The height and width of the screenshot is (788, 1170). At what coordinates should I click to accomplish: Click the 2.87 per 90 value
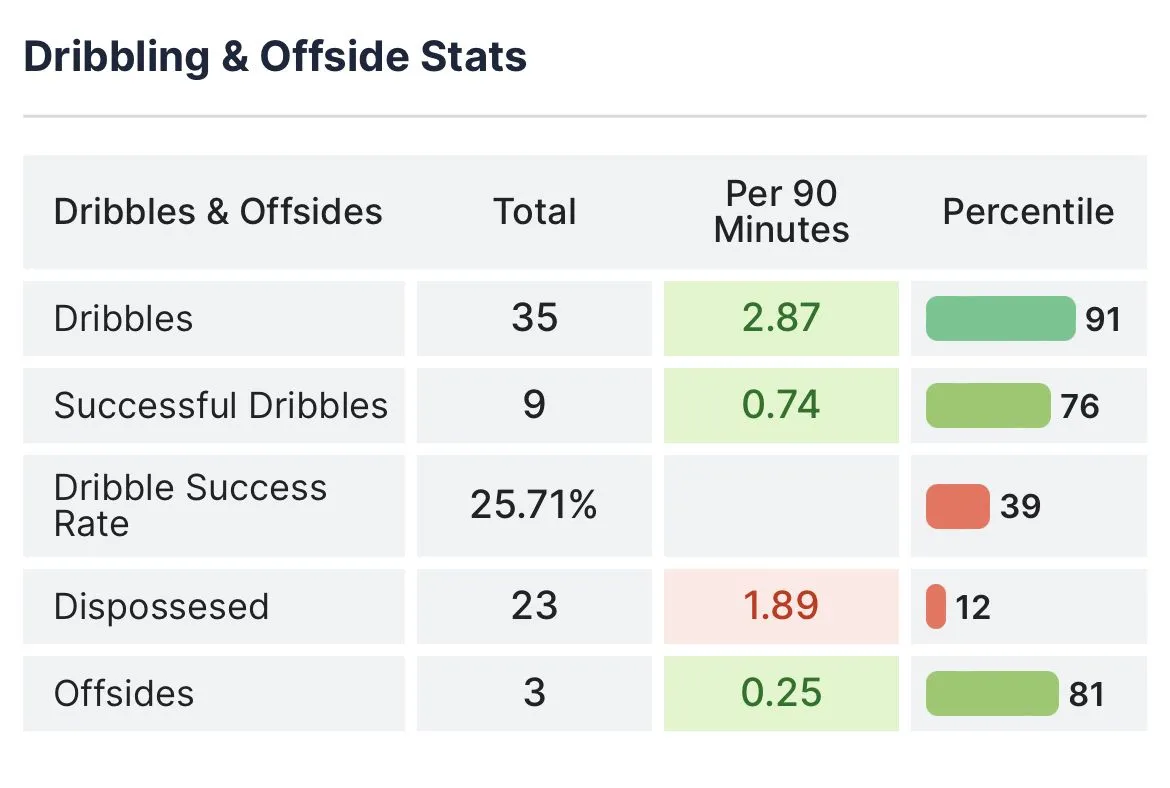point(781,319)
